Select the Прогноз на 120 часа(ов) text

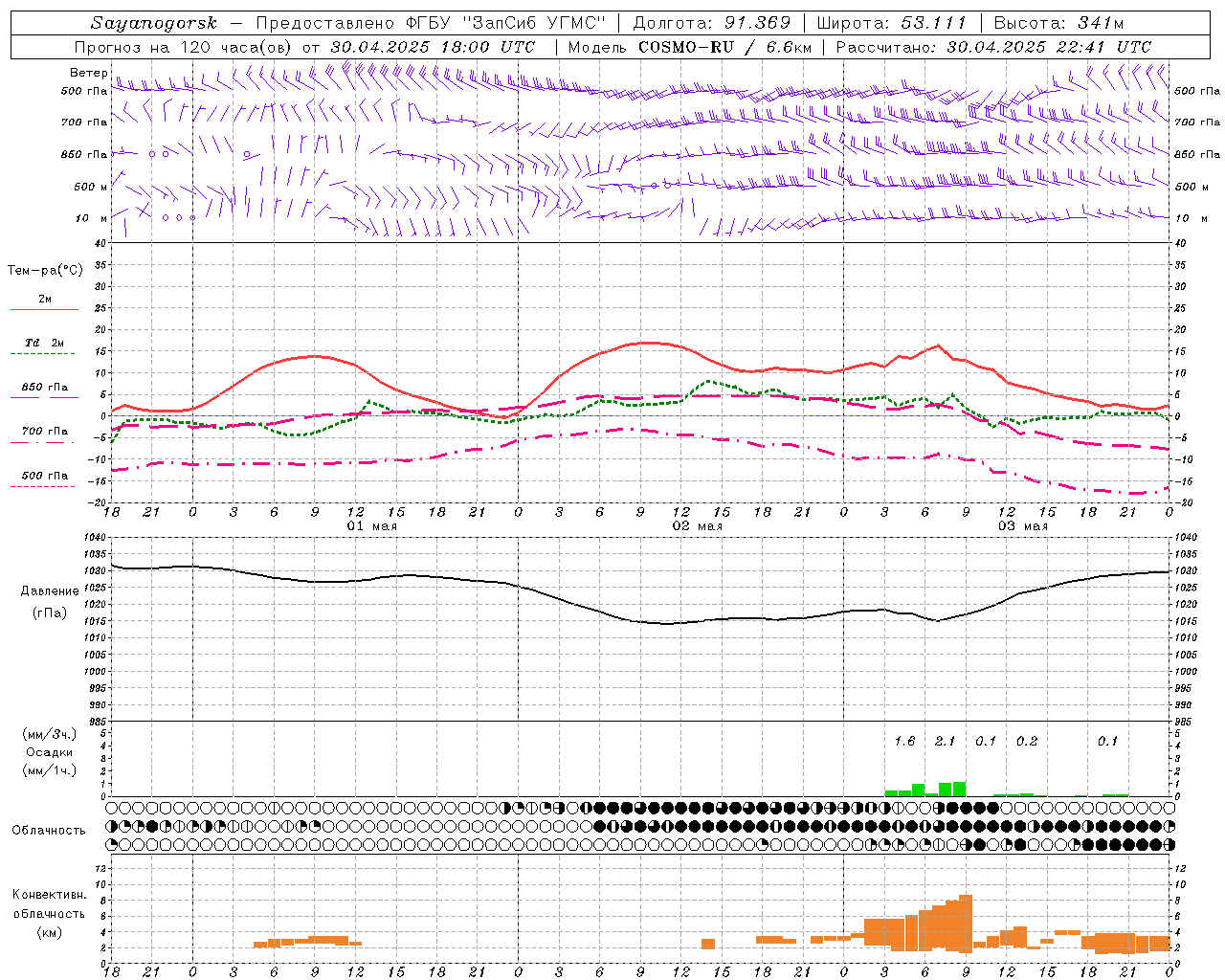(185, 47)
